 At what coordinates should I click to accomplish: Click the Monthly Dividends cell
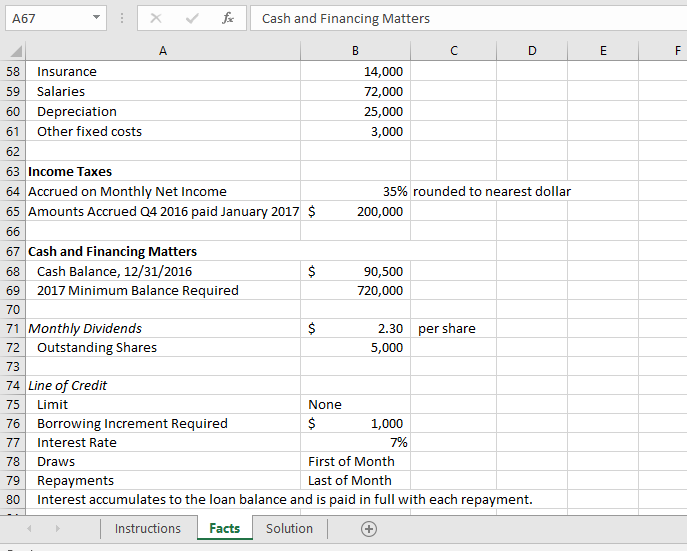point(163,328)
